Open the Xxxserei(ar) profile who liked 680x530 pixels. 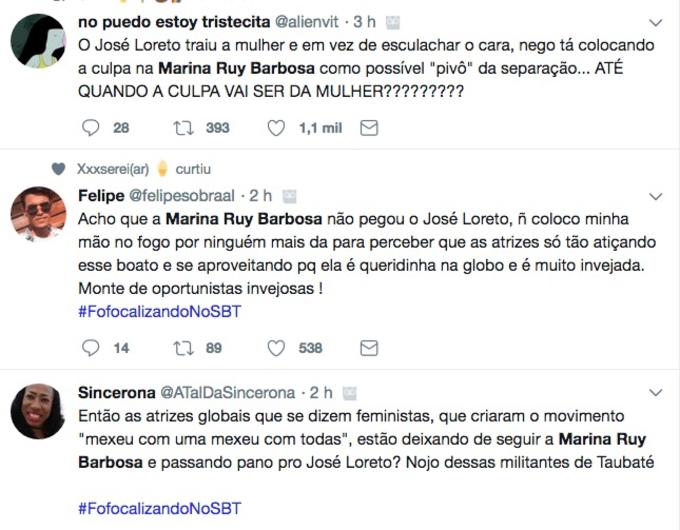click(x=112, y=169)
